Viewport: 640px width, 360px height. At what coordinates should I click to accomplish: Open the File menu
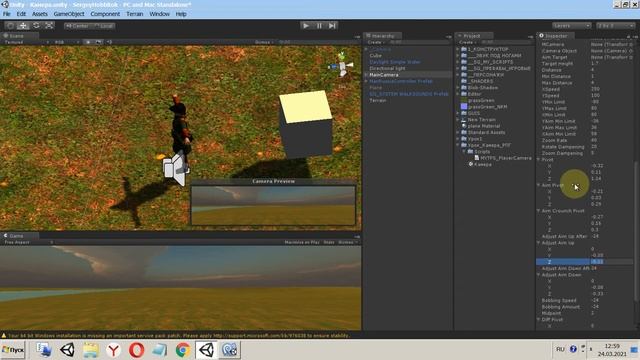7,14
